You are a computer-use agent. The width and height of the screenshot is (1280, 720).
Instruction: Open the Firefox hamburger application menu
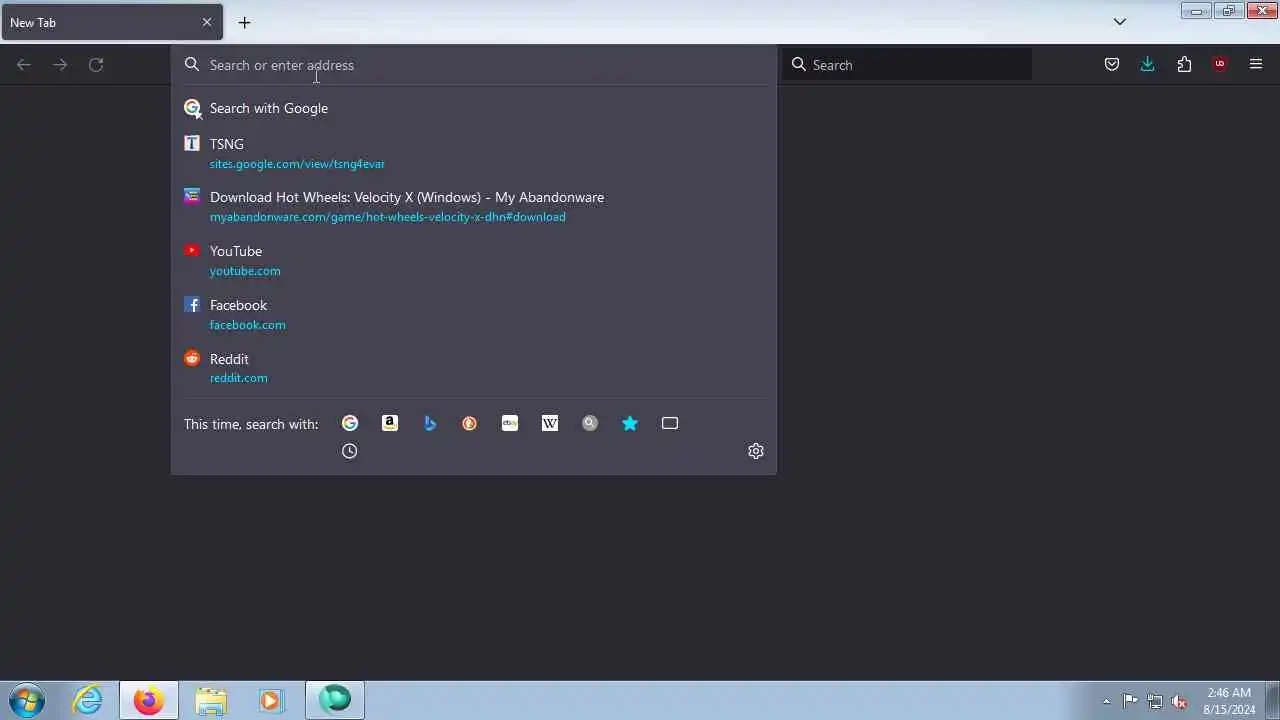(x=1256, y=64)
